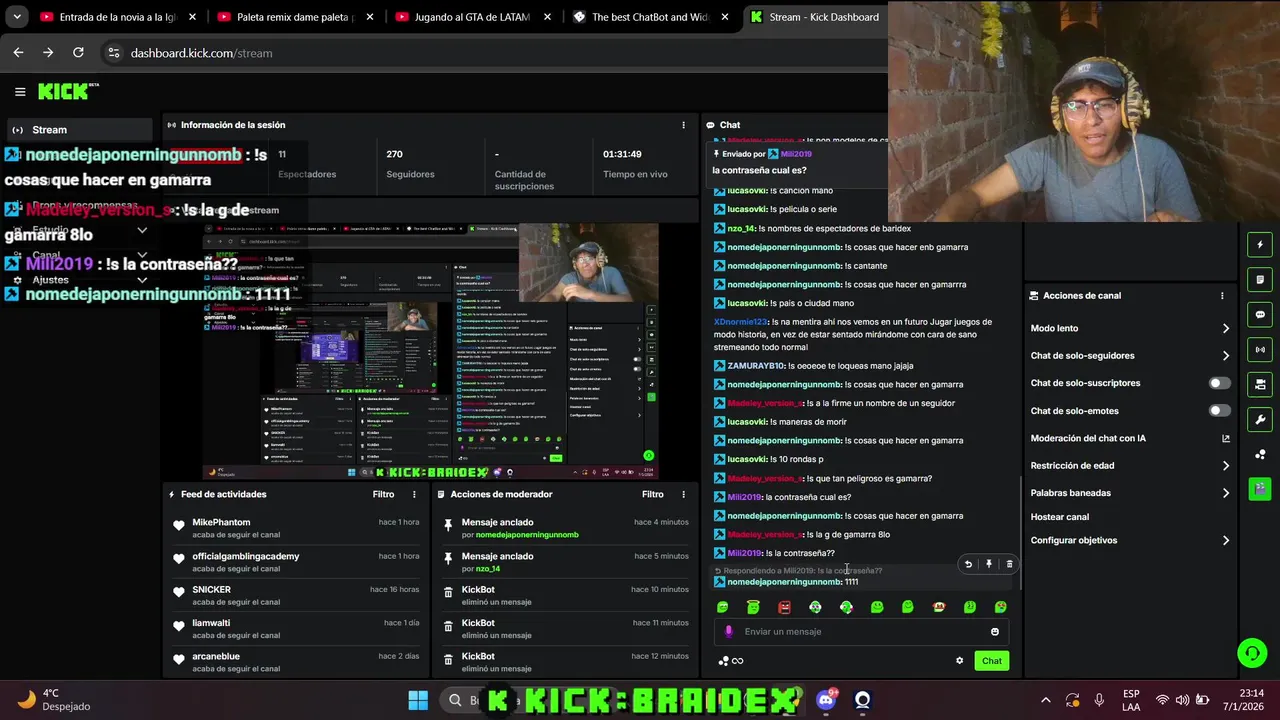
Task: Open Filtro in Acciones de moderador
Action: 653,494
